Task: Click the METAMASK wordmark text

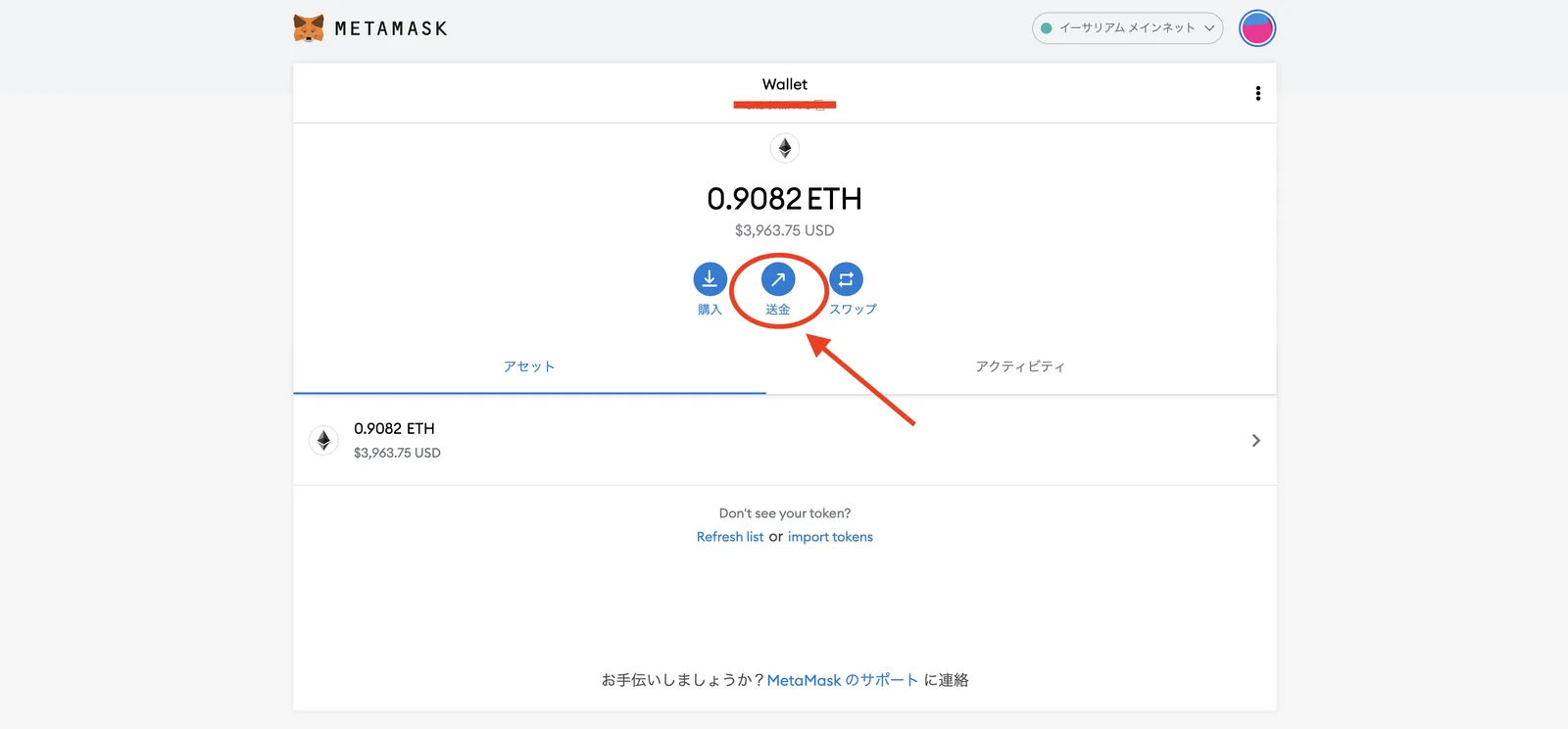Action: 391,28
